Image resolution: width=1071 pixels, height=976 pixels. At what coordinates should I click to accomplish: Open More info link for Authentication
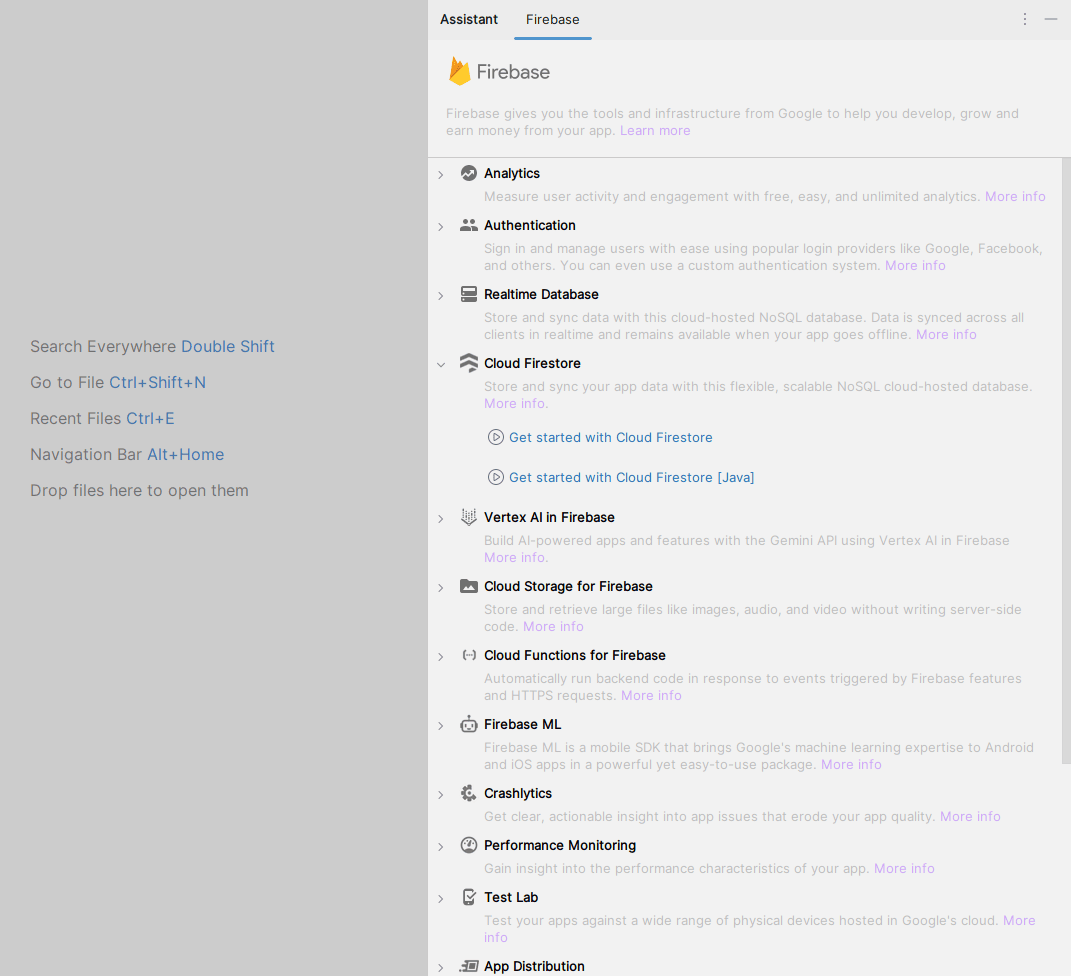click(x=915, y=266)
